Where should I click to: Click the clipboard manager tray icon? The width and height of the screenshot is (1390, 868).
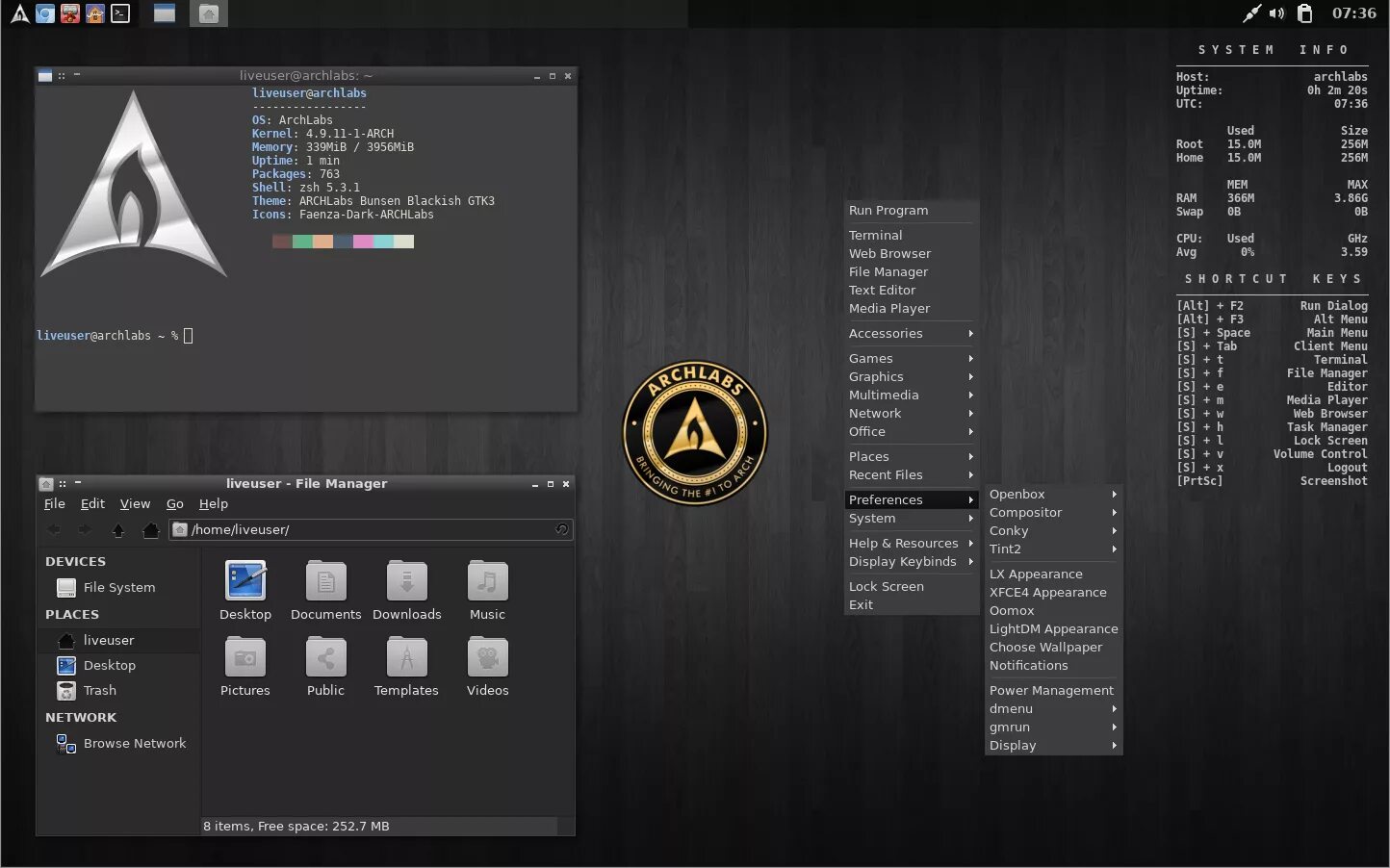(x=1305, y=13)
